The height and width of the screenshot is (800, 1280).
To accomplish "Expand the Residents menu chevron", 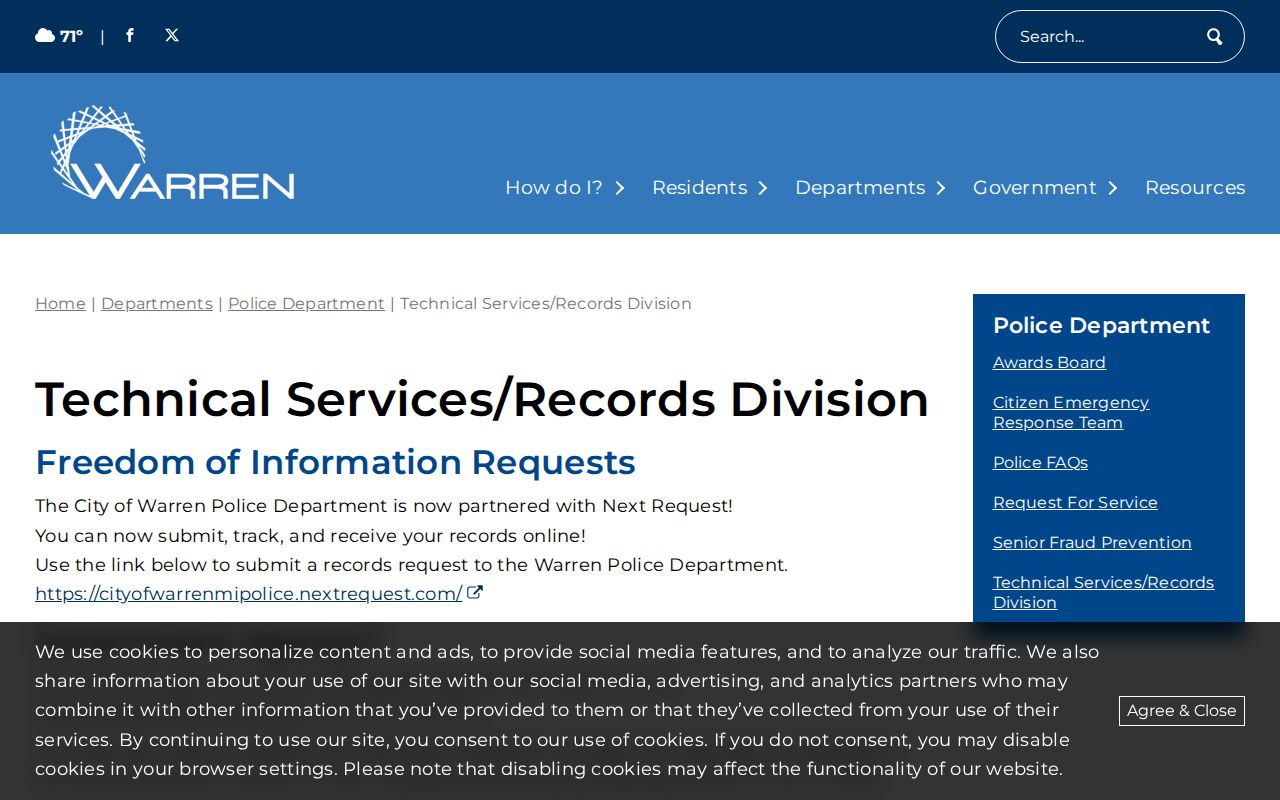I will pos(763,188).
